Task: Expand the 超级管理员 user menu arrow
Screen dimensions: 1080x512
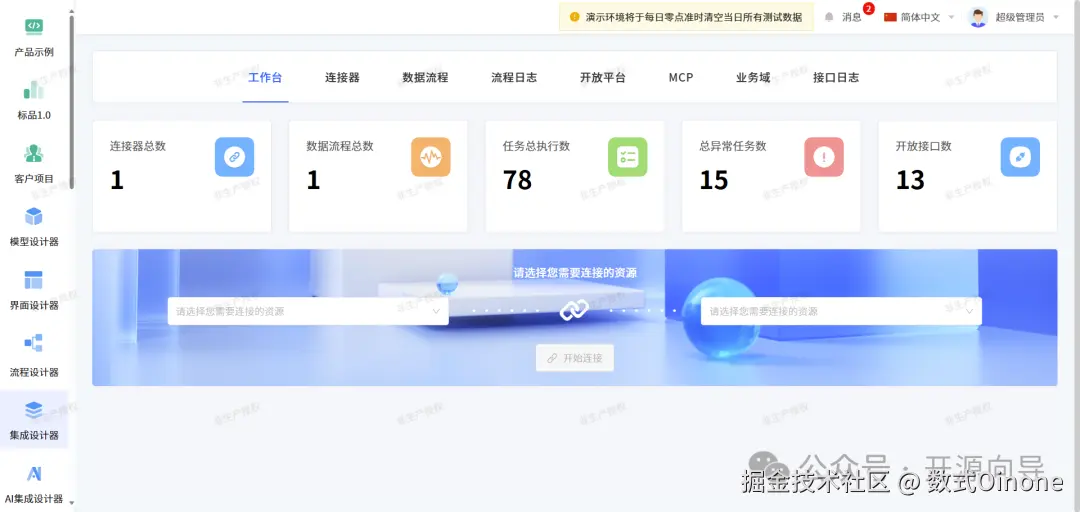Action: point(1056,17)
